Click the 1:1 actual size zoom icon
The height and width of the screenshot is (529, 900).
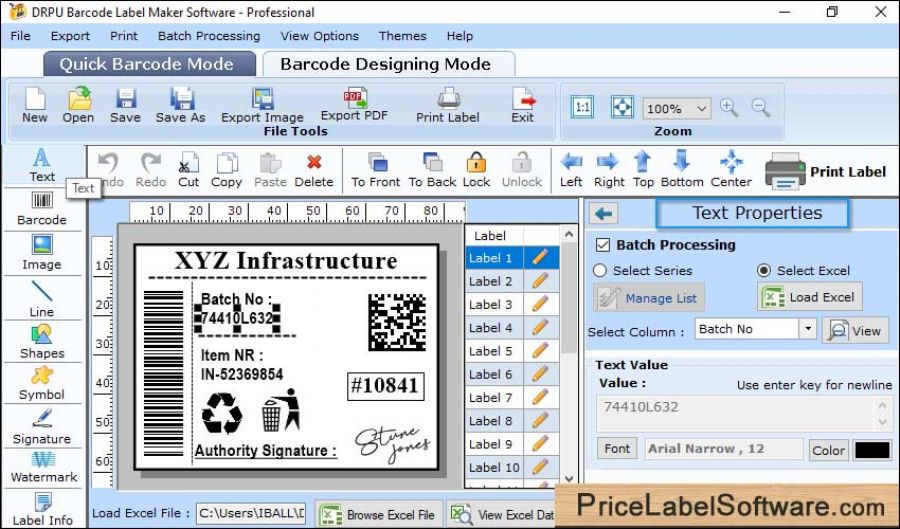582,107
